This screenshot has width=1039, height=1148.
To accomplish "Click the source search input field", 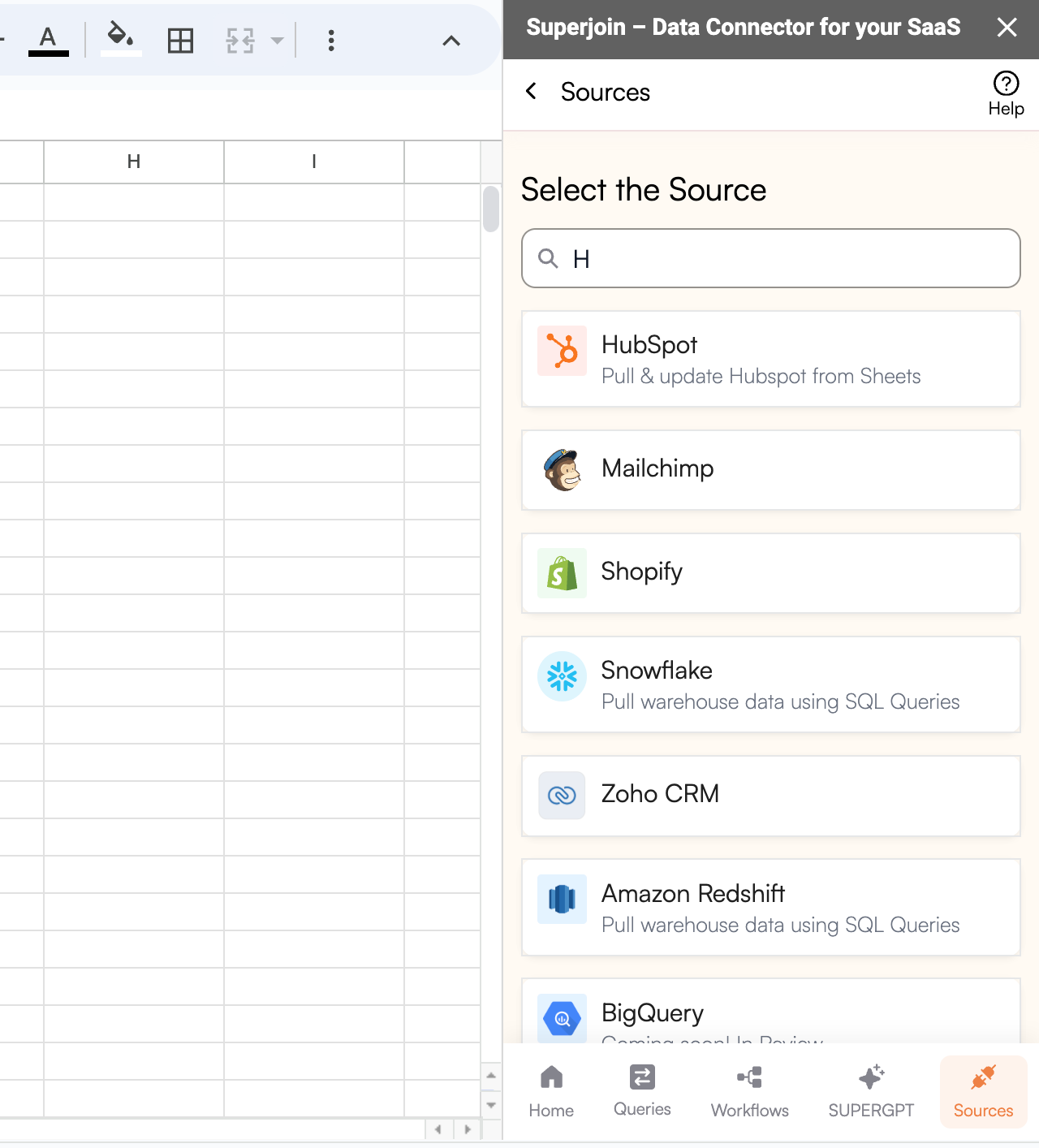I will pos(770,258).
